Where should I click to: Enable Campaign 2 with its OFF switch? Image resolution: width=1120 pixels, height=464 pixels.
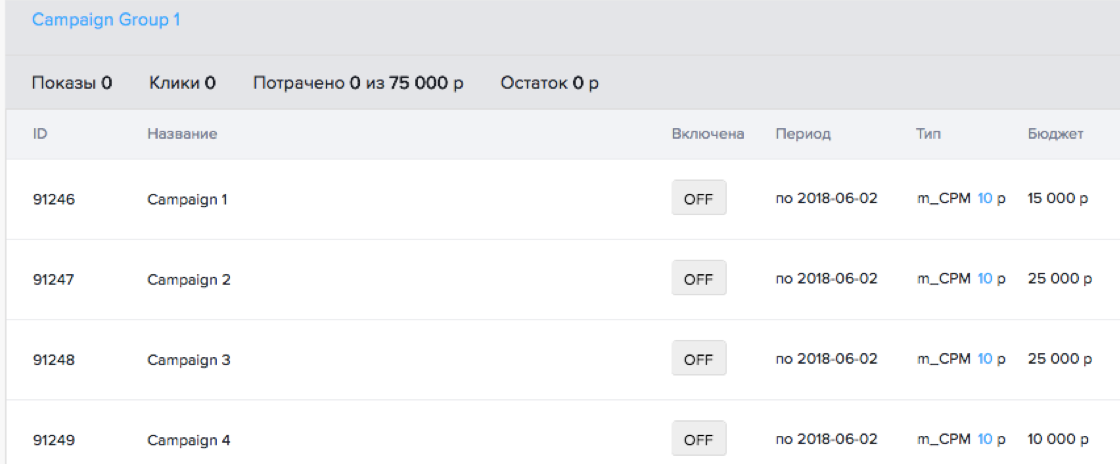tap(698, 279)
